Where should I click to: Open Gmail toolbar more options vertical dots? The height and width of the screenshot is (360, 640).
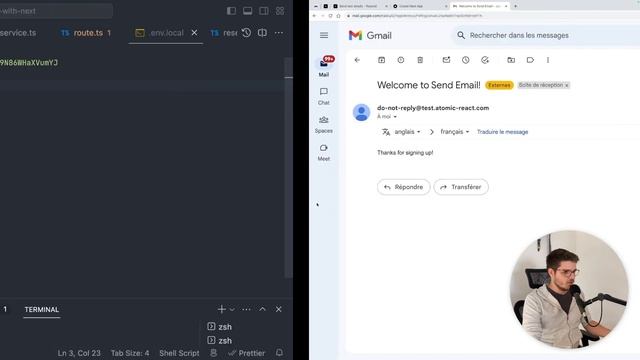tap(548, 60)
